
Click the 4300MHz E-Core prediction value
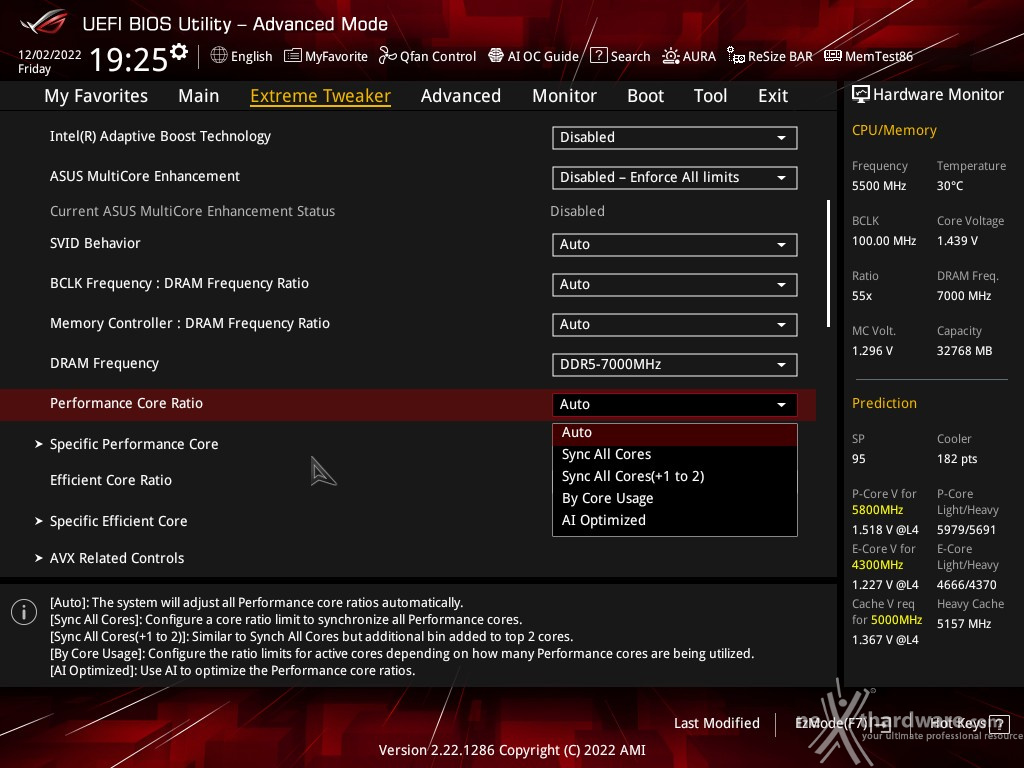[x=877, y=565]
